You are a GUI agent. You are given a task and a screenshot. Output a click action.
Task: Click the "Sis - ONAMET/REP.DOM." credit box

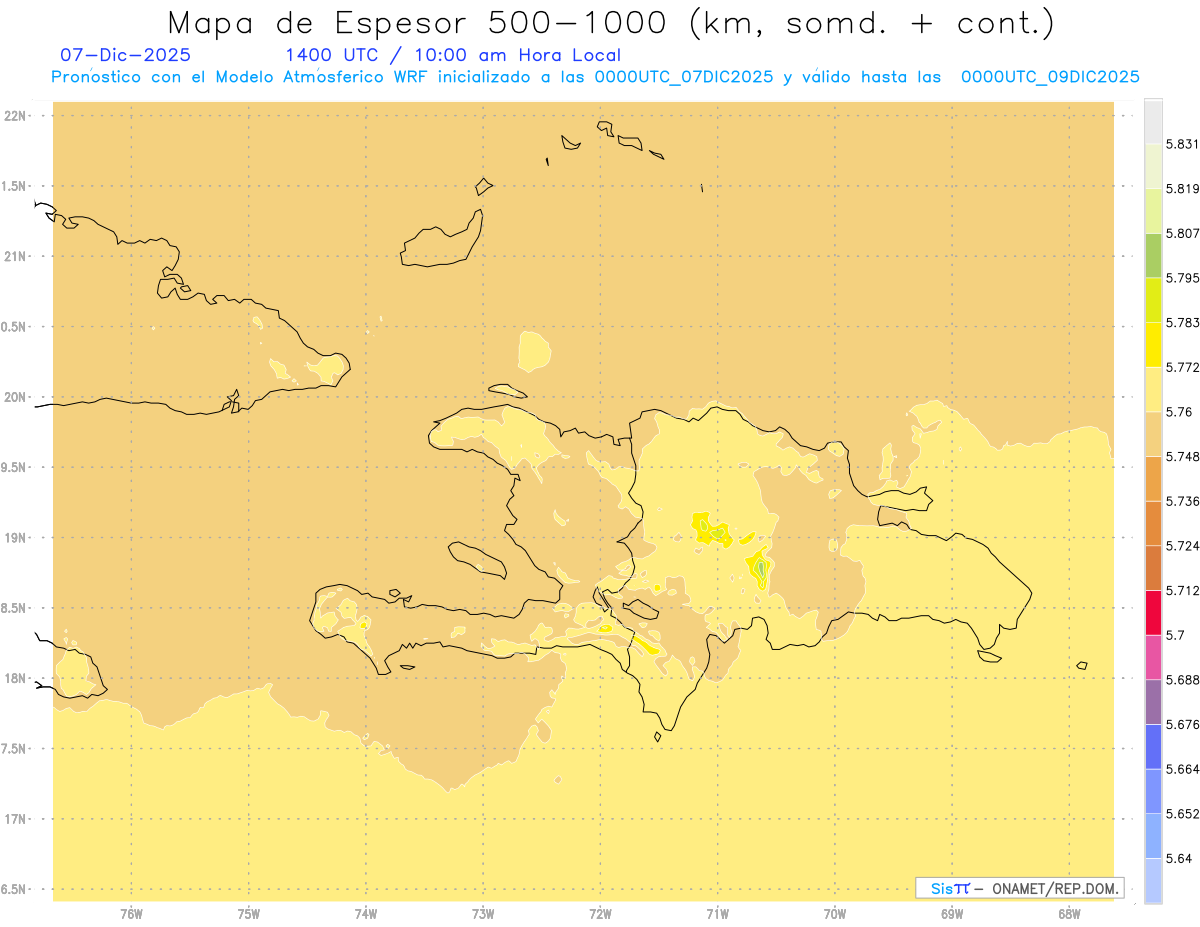click(x=1020, y=888)
